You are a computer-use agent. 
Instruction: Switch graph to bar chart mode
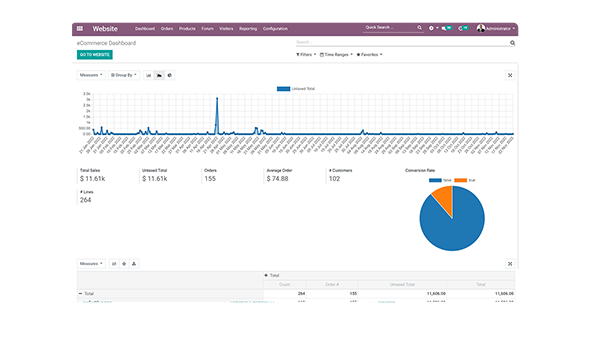click(149, 75)
